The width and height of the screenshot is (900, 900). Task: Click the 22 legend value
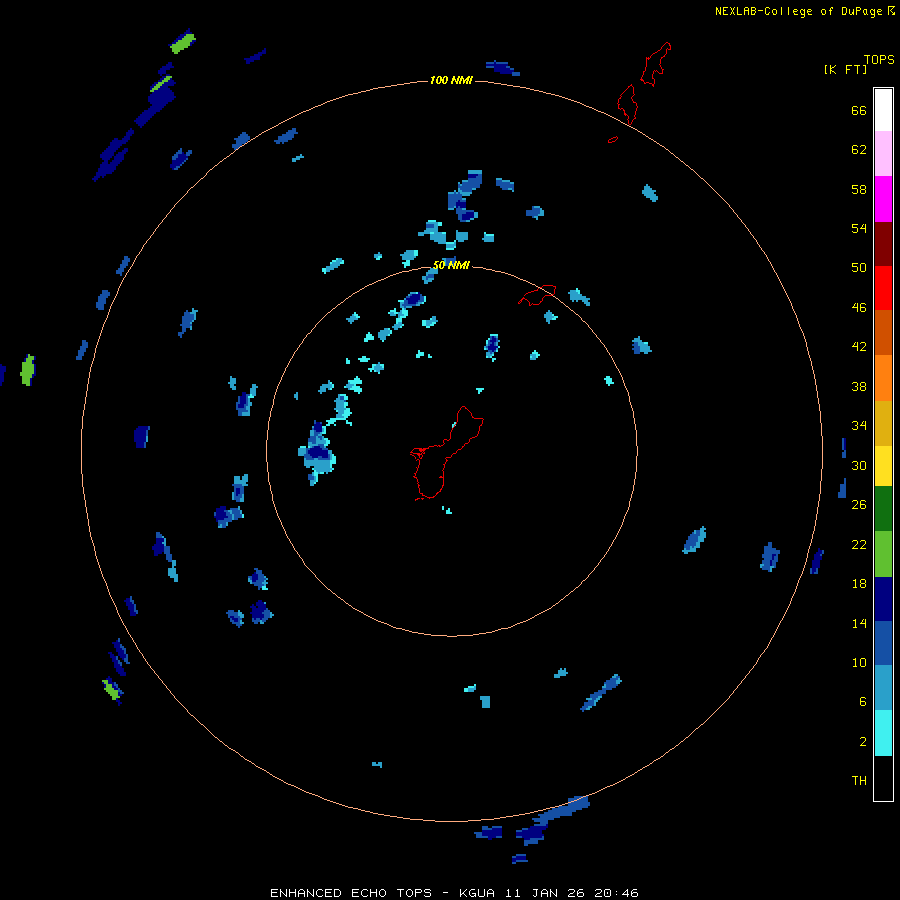pyautogui.click(x=859, y=544)
